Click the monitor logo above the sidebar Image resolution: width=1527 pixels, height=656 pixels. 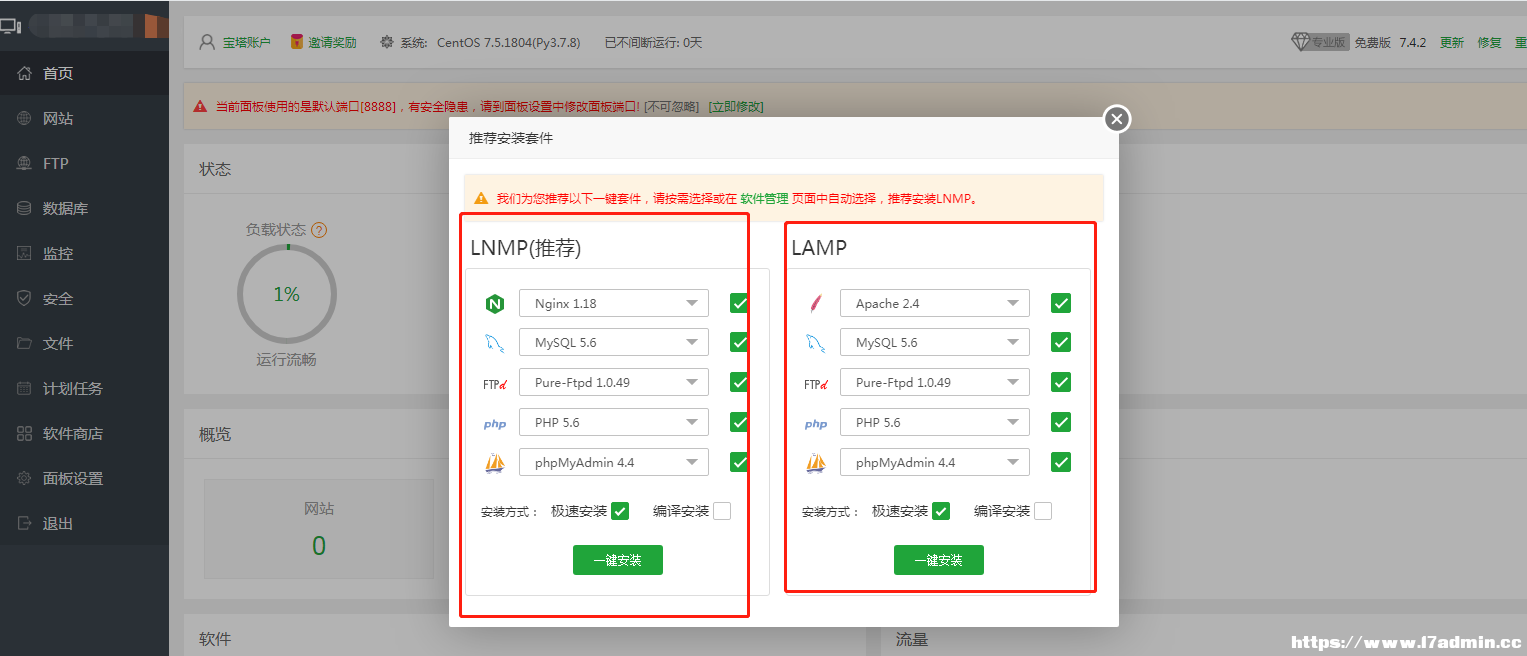pyautogui.click(x=11, y=25)
